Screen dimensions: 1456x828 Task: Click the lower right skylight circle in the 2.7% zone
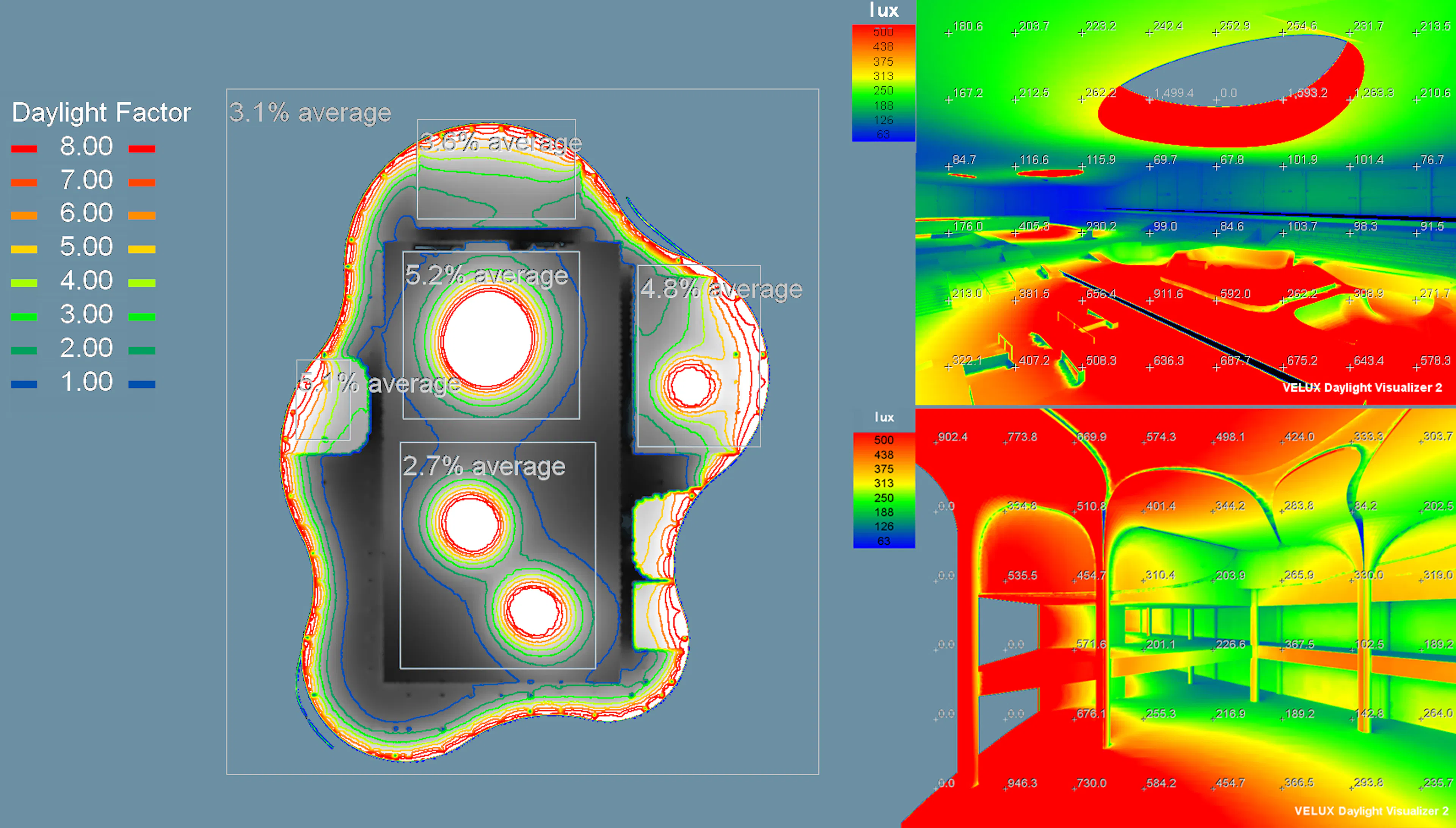click(533, 611)
